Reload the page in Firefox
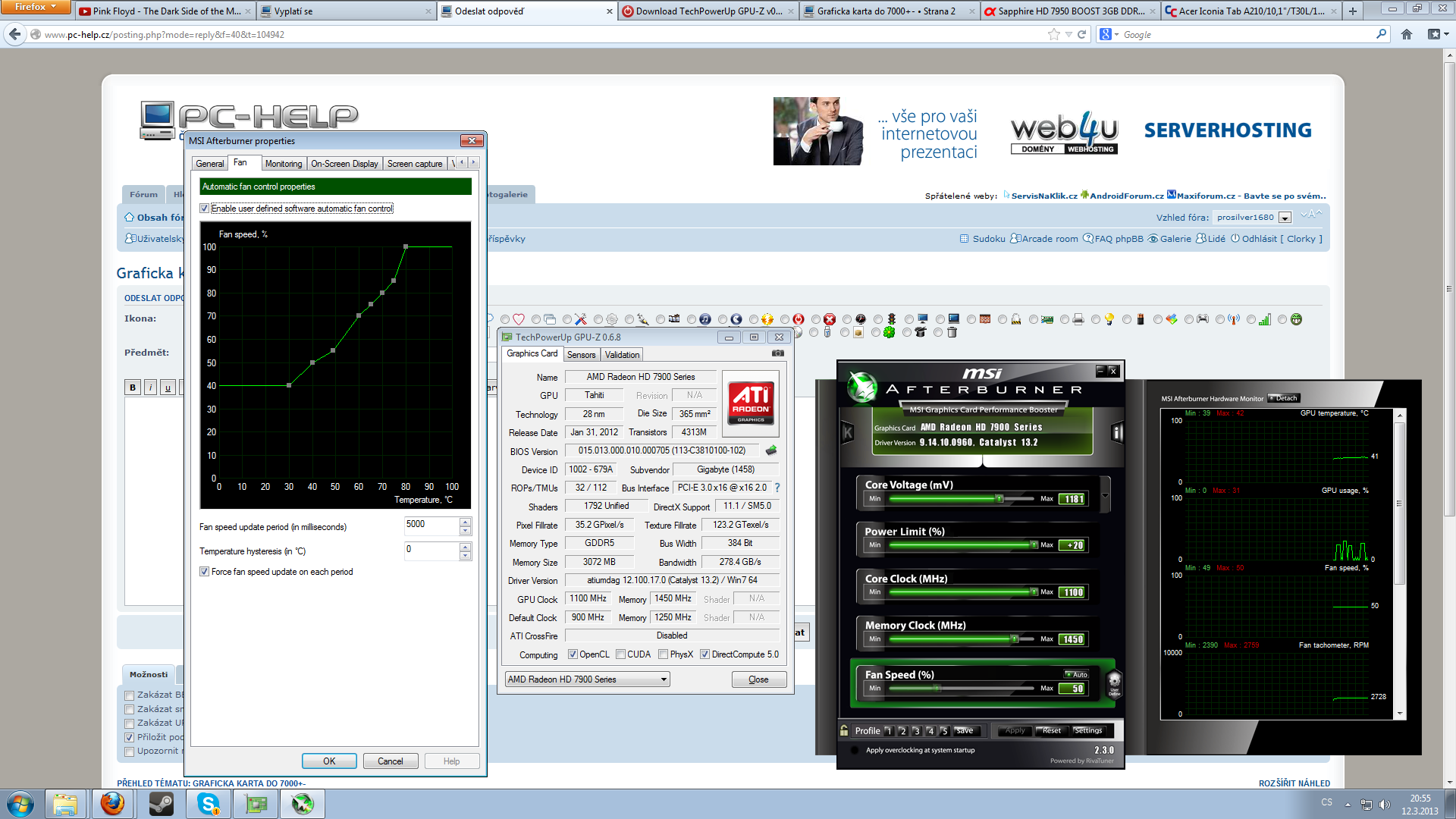The image size is (1456, 819). click(x=1082, y=34)
